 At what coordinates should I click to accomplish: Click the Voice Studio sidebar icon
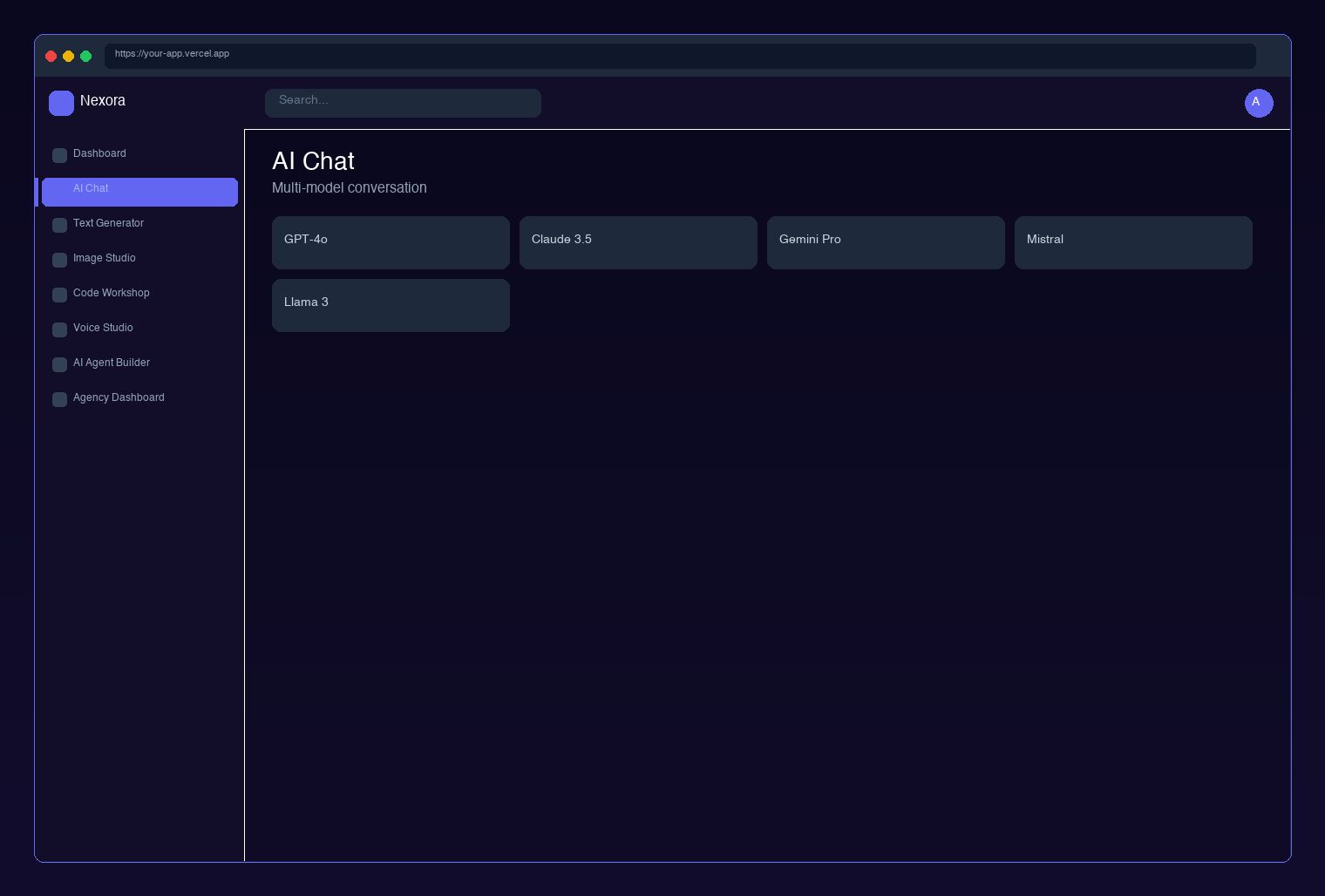59,329
